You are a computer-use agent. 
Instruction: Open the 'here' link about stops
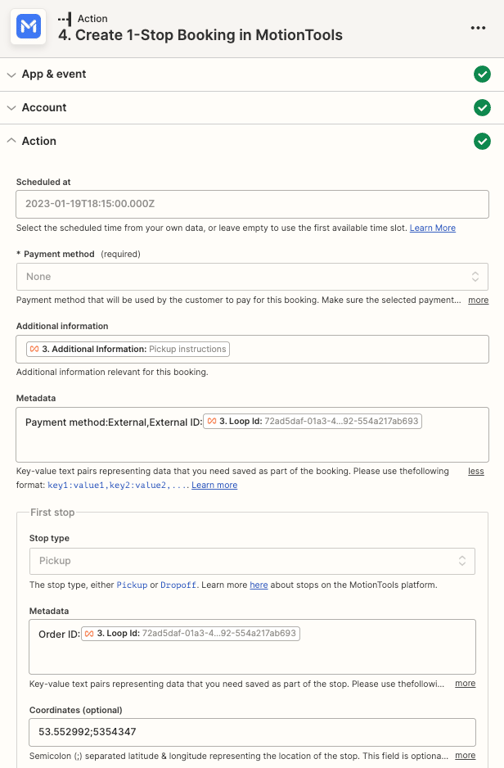(x=259, y=585)
